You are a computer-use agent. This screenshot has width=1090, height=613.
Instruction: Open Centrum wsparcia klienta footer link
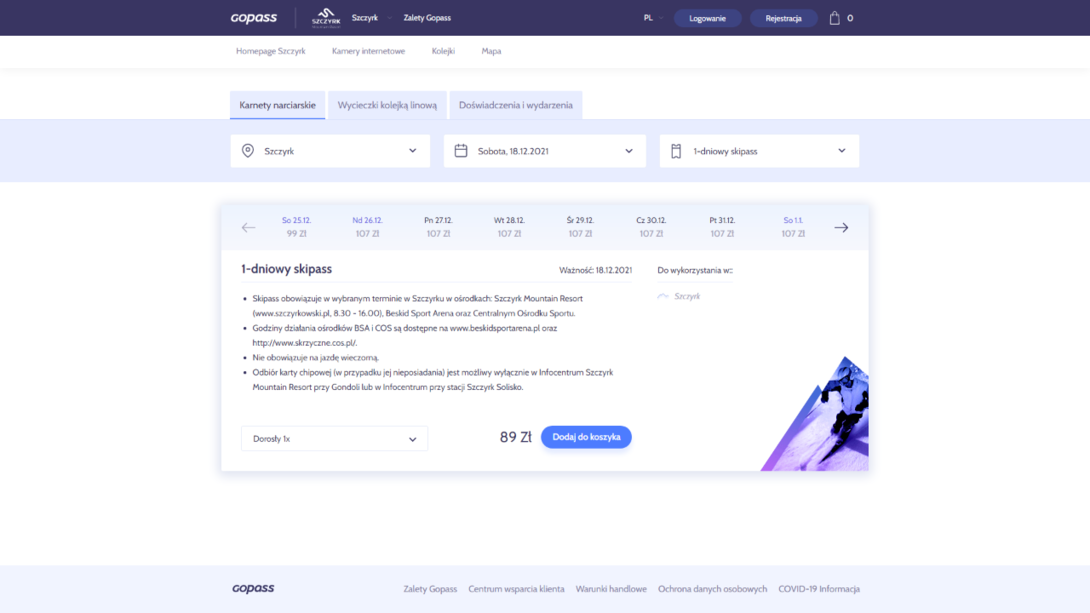(x=516, y=589)
